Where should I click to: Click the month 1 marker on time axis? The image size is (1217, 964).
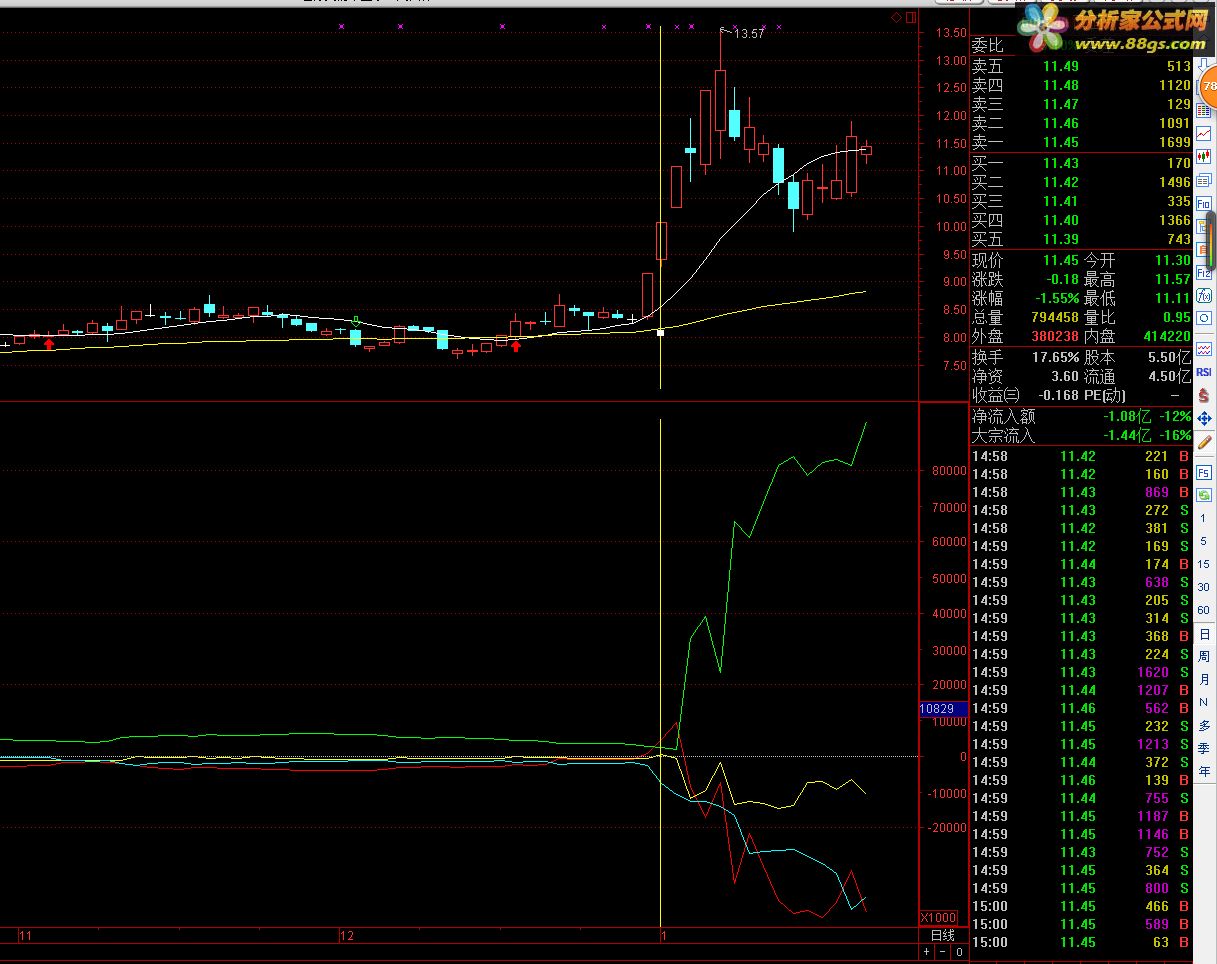(663, 937)
